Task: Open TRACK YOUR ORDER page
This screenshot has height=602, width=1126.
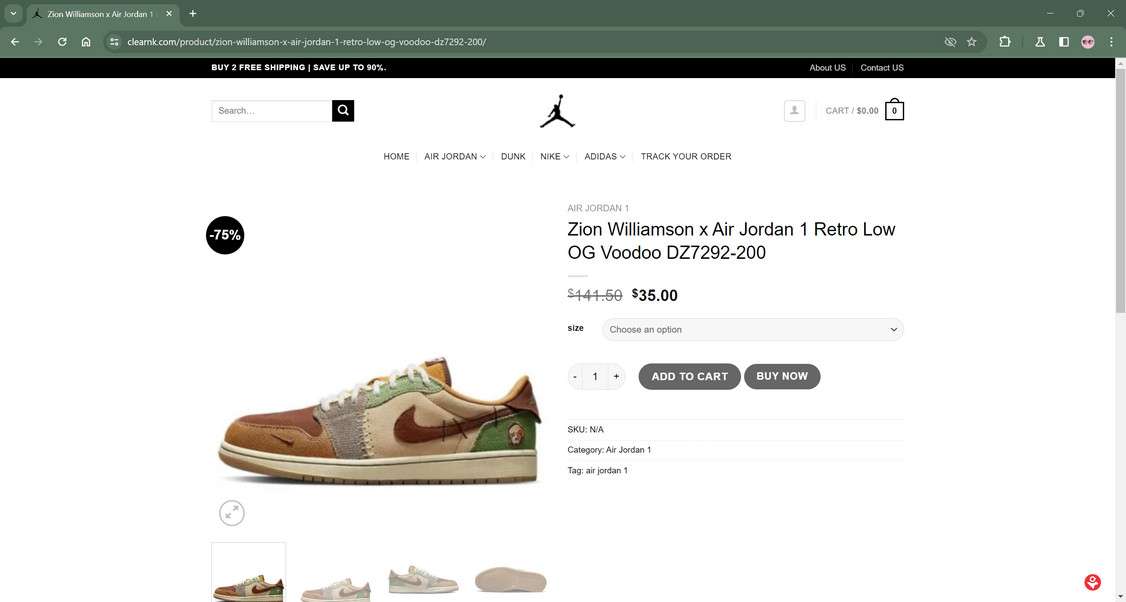Action: (x=686, y=157)
